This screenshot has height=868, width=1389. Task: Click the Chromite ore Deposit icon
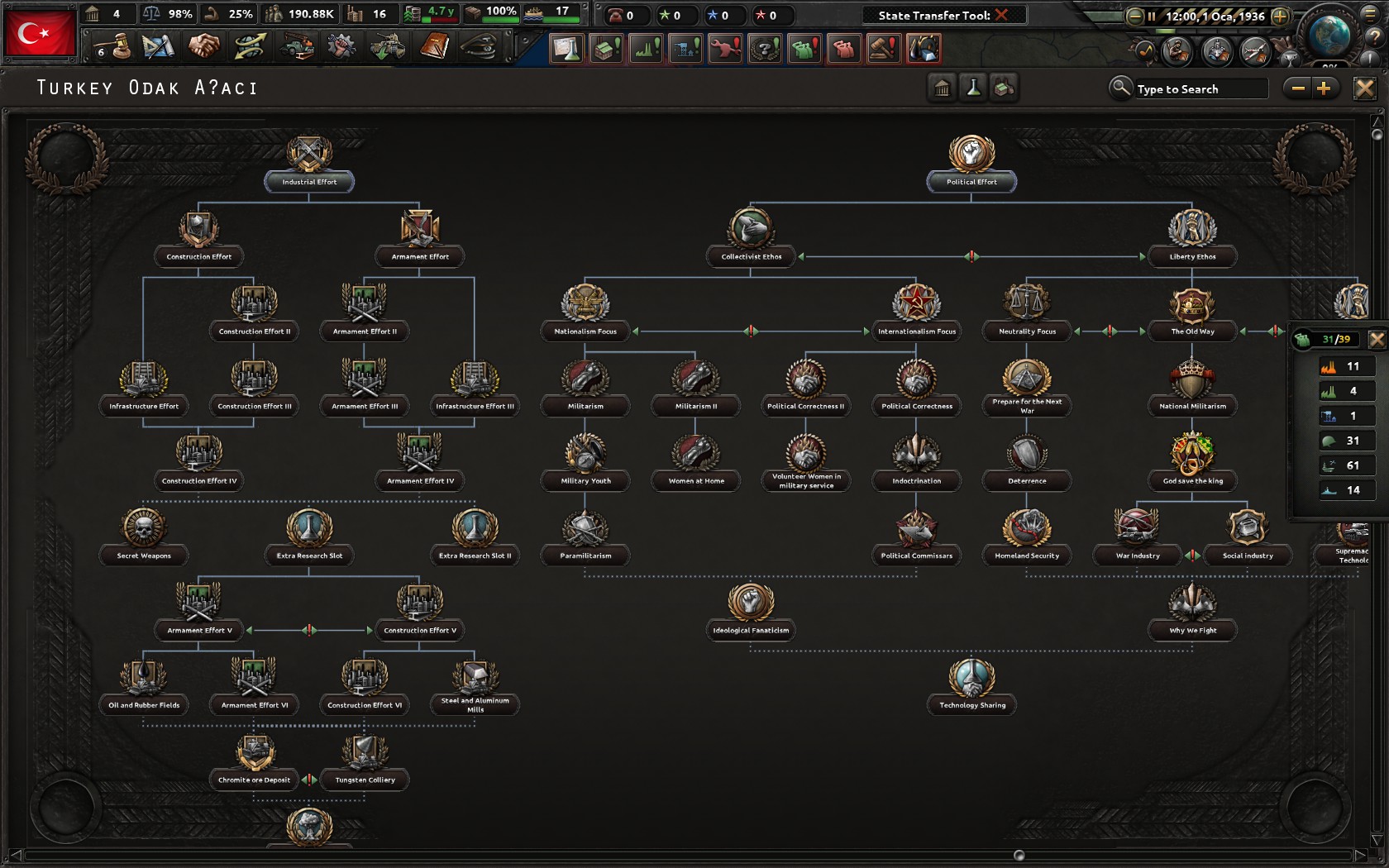point(255,751)
